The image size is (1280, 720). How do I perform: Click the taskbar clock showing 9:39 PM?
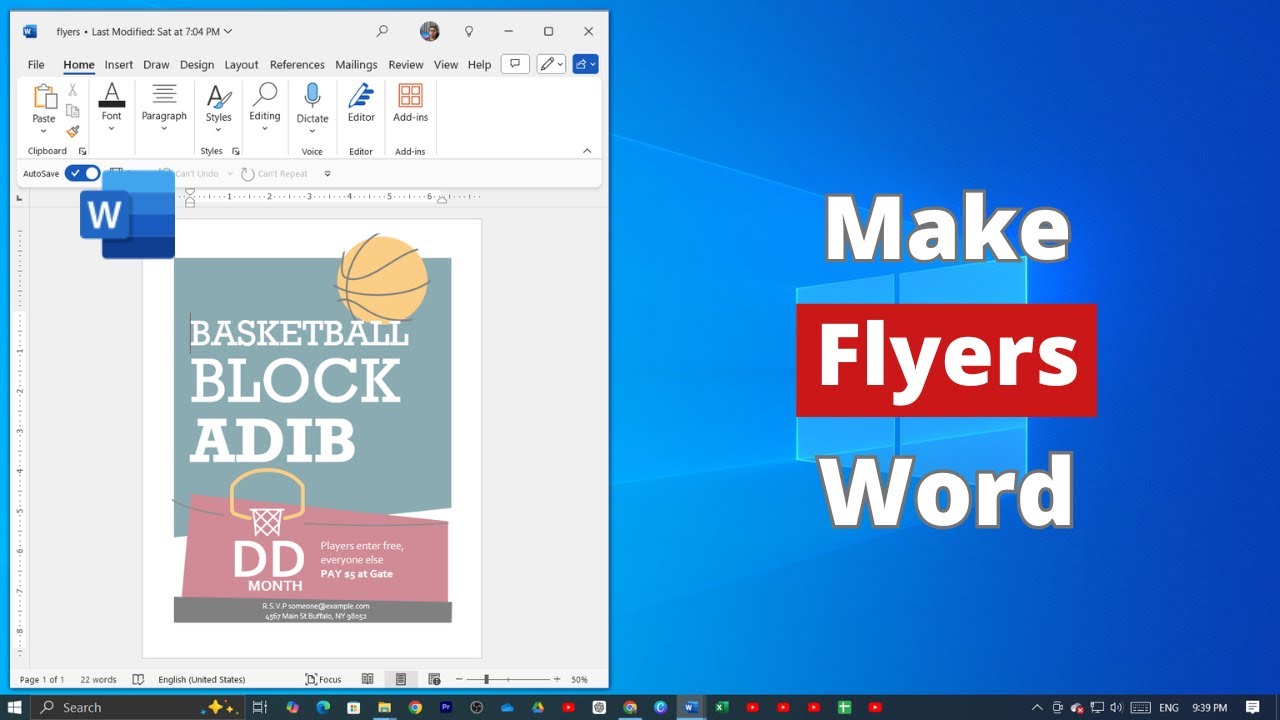click(1210, 707)
